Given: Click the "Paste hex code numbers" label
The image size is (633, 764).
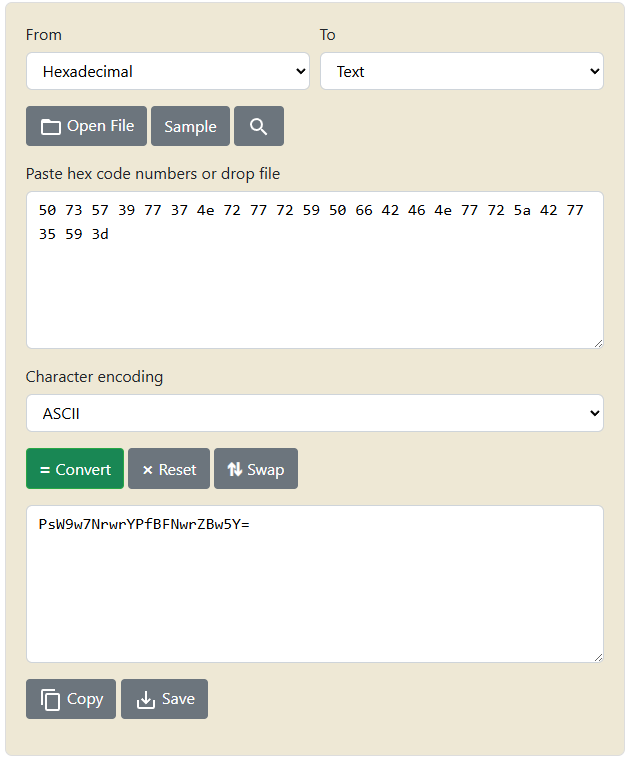Looking at the screenshot, I should click(x=153, y=174).
